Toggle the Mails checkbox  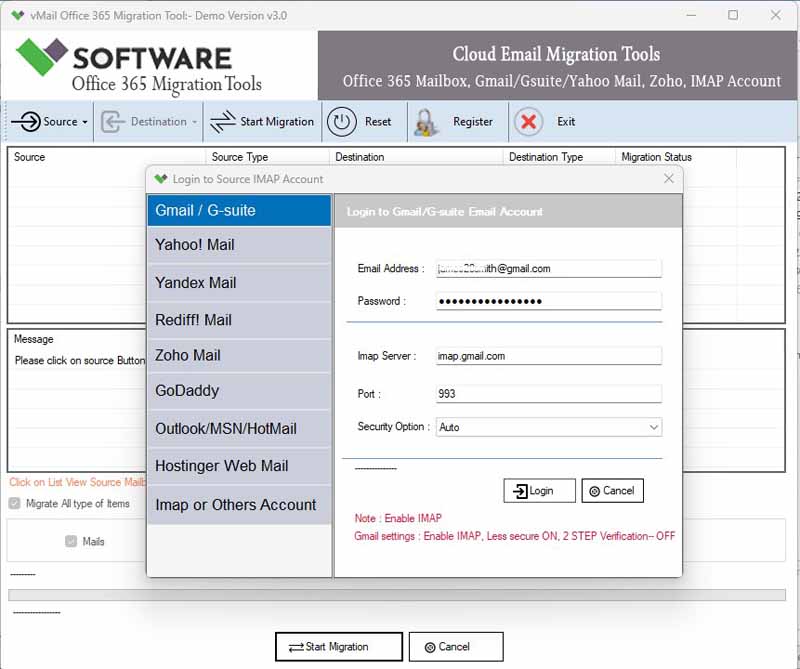click(71, 541)
